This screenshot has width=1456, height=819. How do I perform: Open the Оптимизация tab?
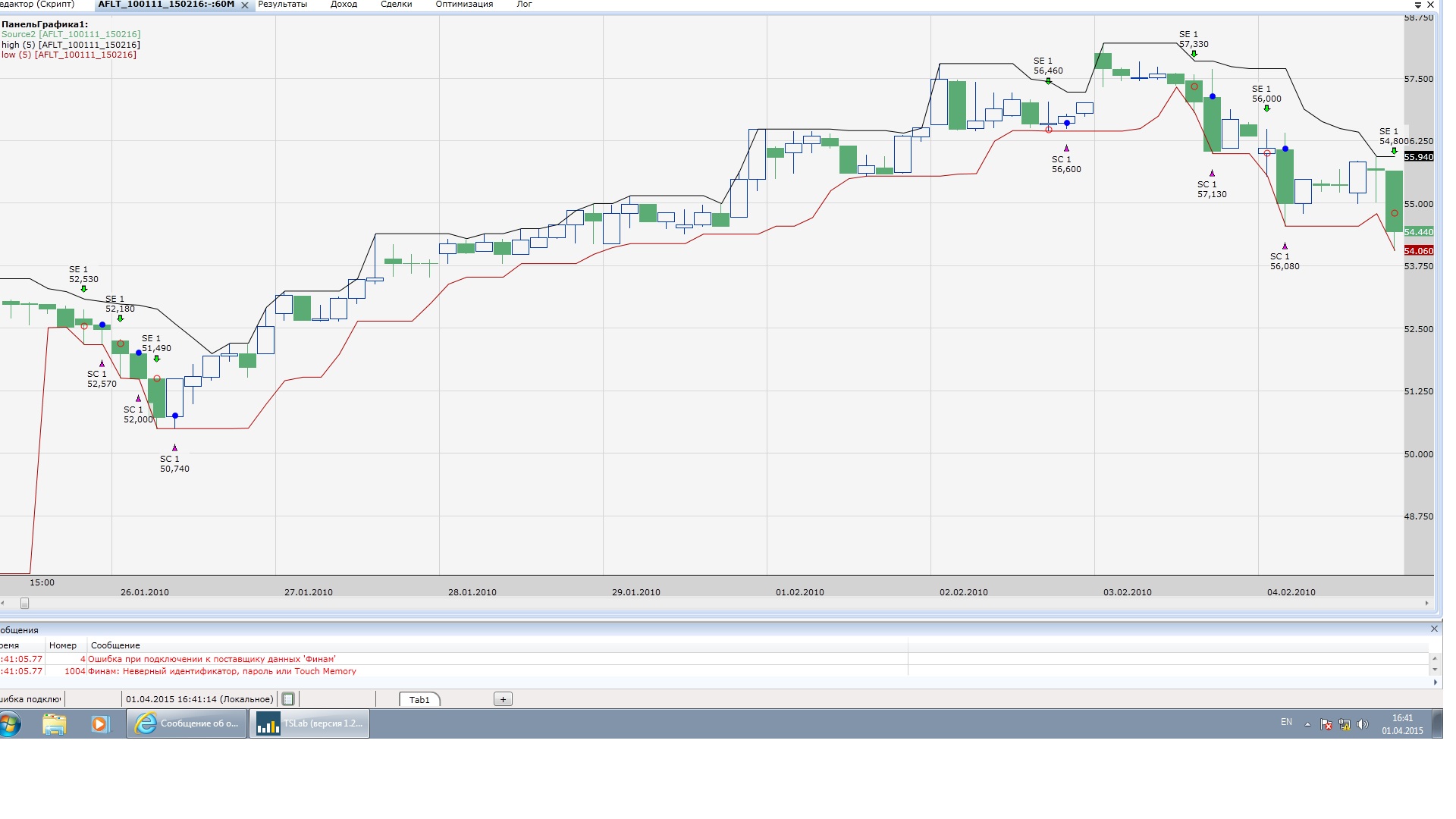463,5
